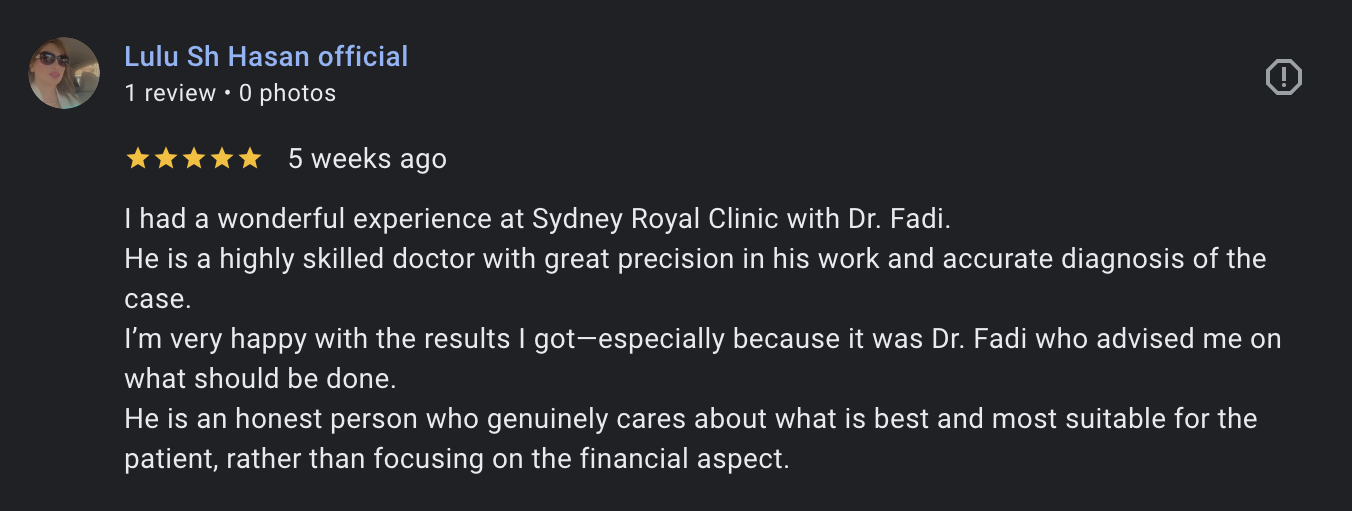Viewport: 1352px width, 511px height.
Task: Click the first gold rating star
Action: coord(138,158)
